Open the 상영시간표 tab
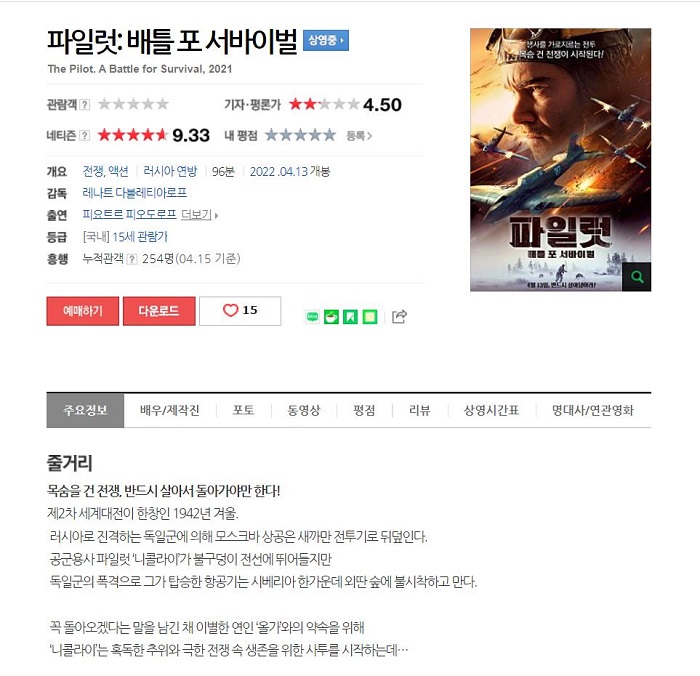This screenshot has width=700, height=676. [492, 410]
